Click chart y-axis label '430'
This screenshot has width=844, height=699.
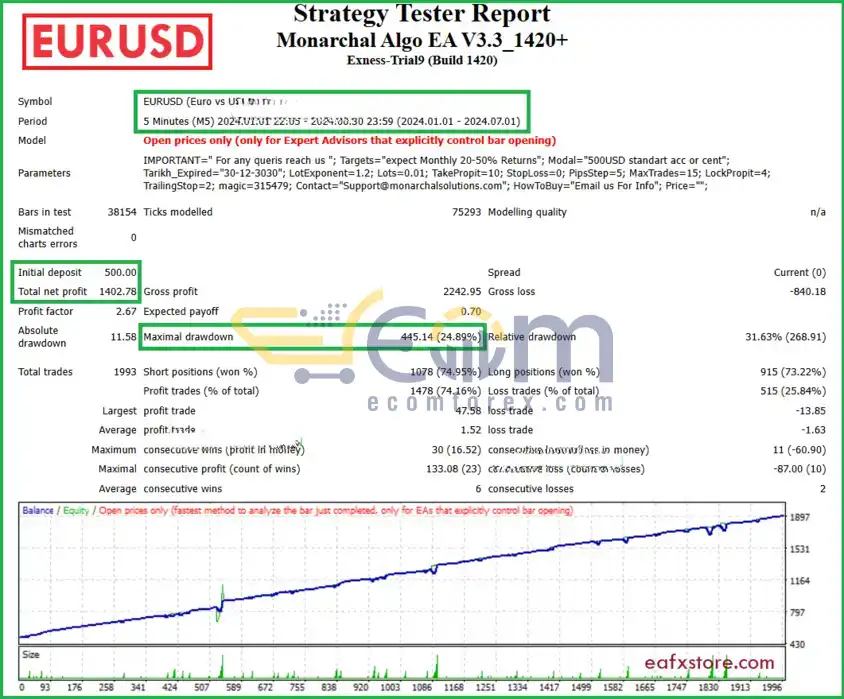coord(797,645)
